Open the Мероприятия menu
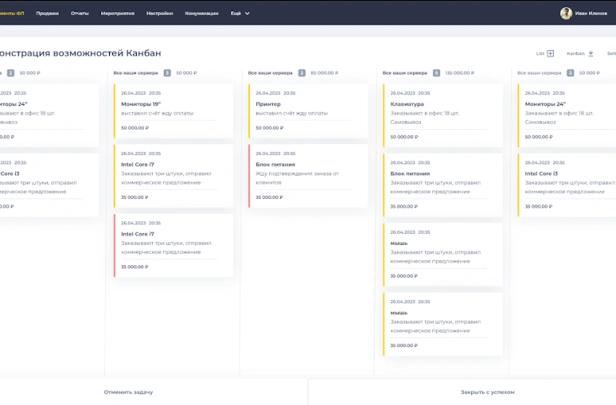The image size is (616, 405). [x=118, y=13]
